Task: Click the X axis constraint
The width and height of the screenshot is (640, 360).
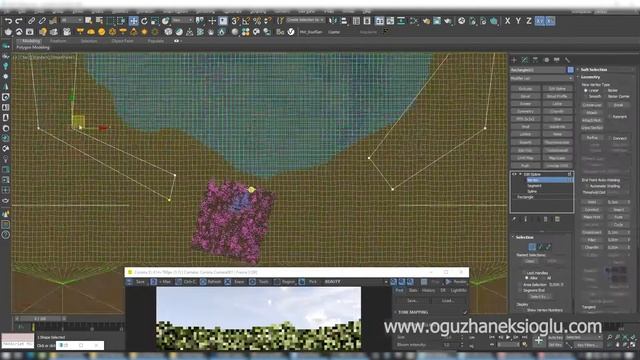Action: pyautogui.click(x=507, y=20)
